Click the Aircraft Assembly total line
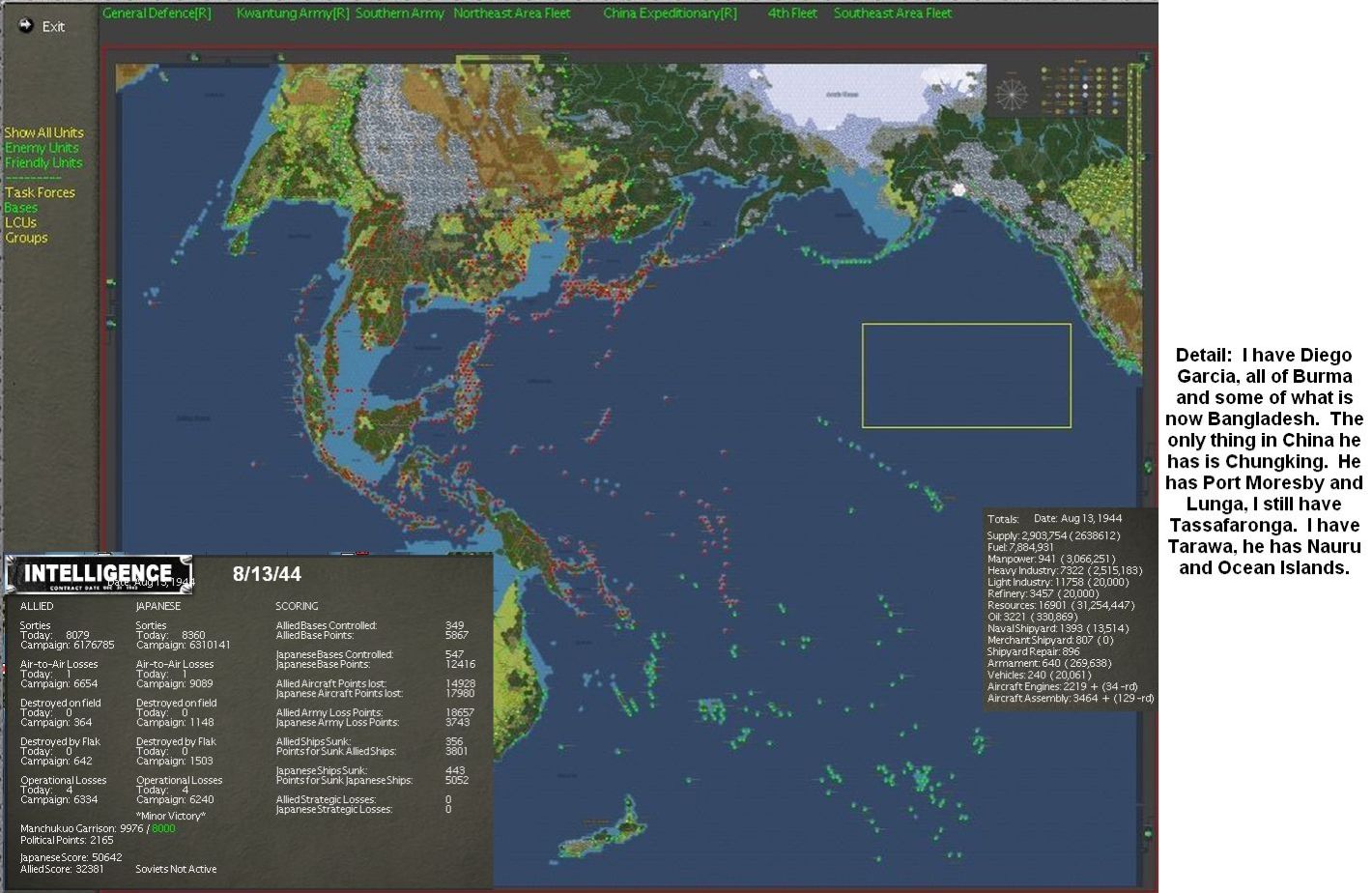1372x893 pixels. 1070,698
